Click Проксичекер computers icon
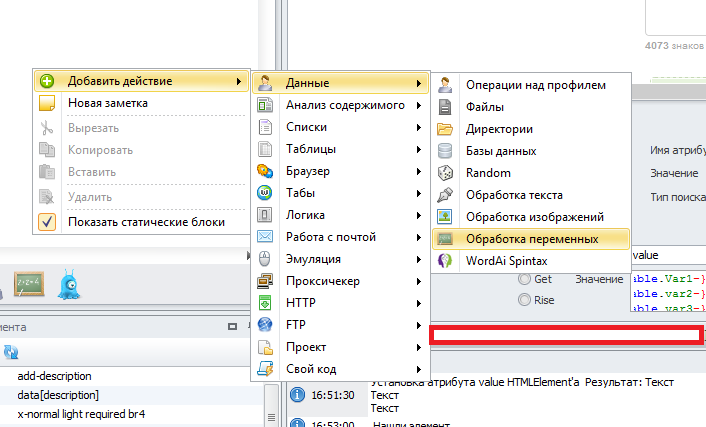Screen dimensions: 706x427 click(265, 281)
